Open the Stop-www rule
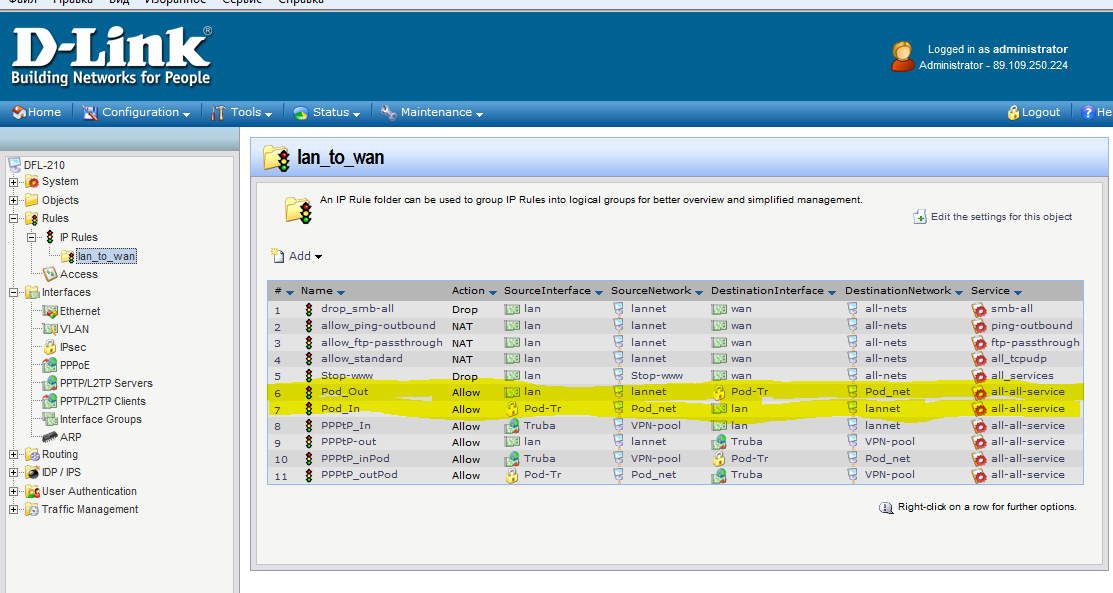The image size is (1113, 593). 347,375
